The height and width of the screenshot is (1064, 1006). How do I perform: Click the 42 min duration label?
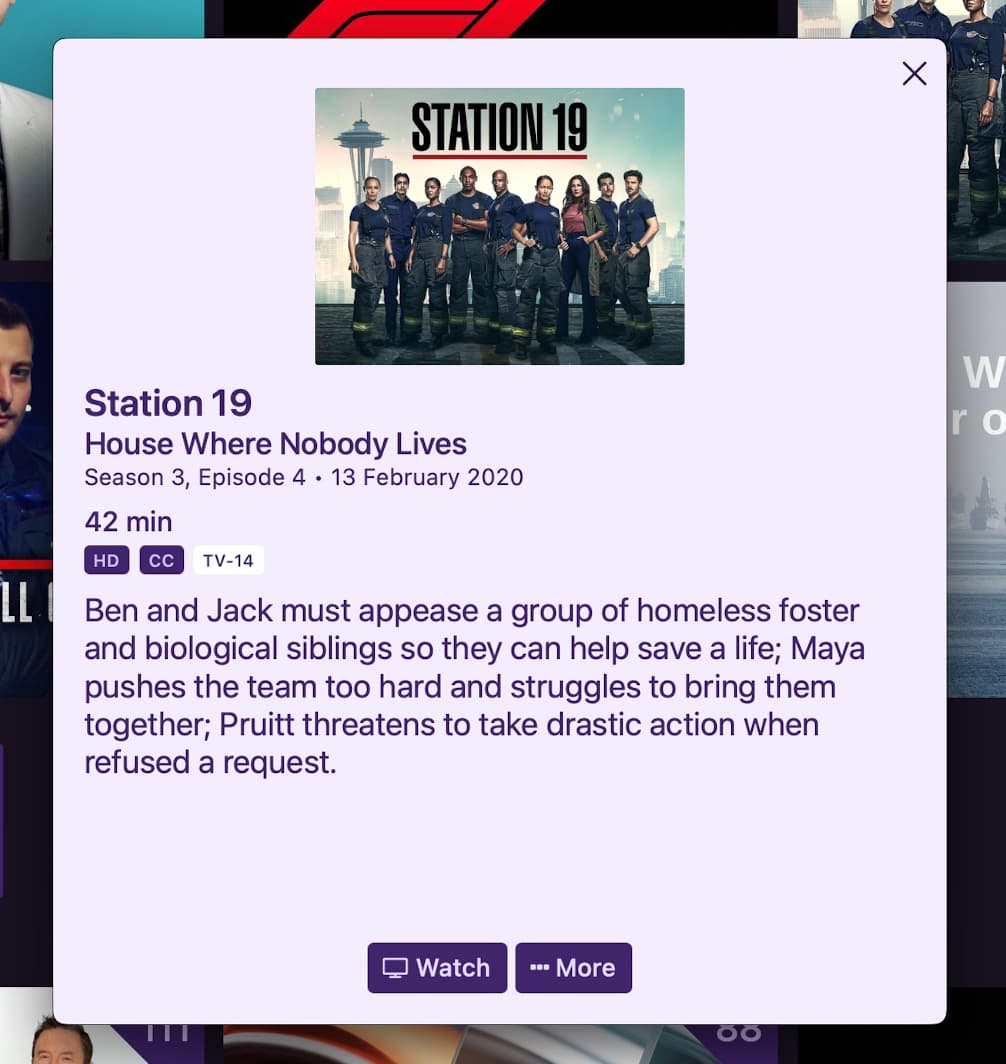[x=128, y=522]
